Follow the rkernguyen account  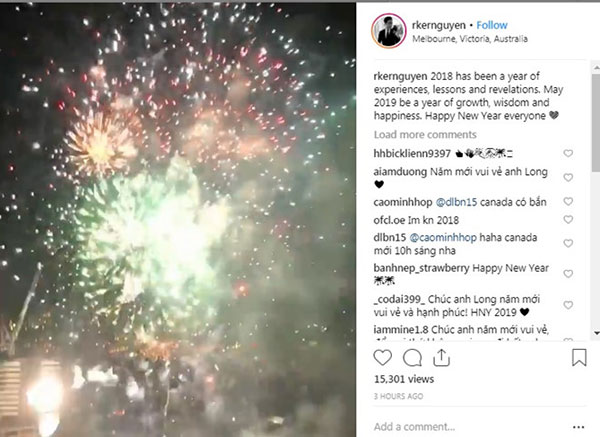tap(492, 25)
